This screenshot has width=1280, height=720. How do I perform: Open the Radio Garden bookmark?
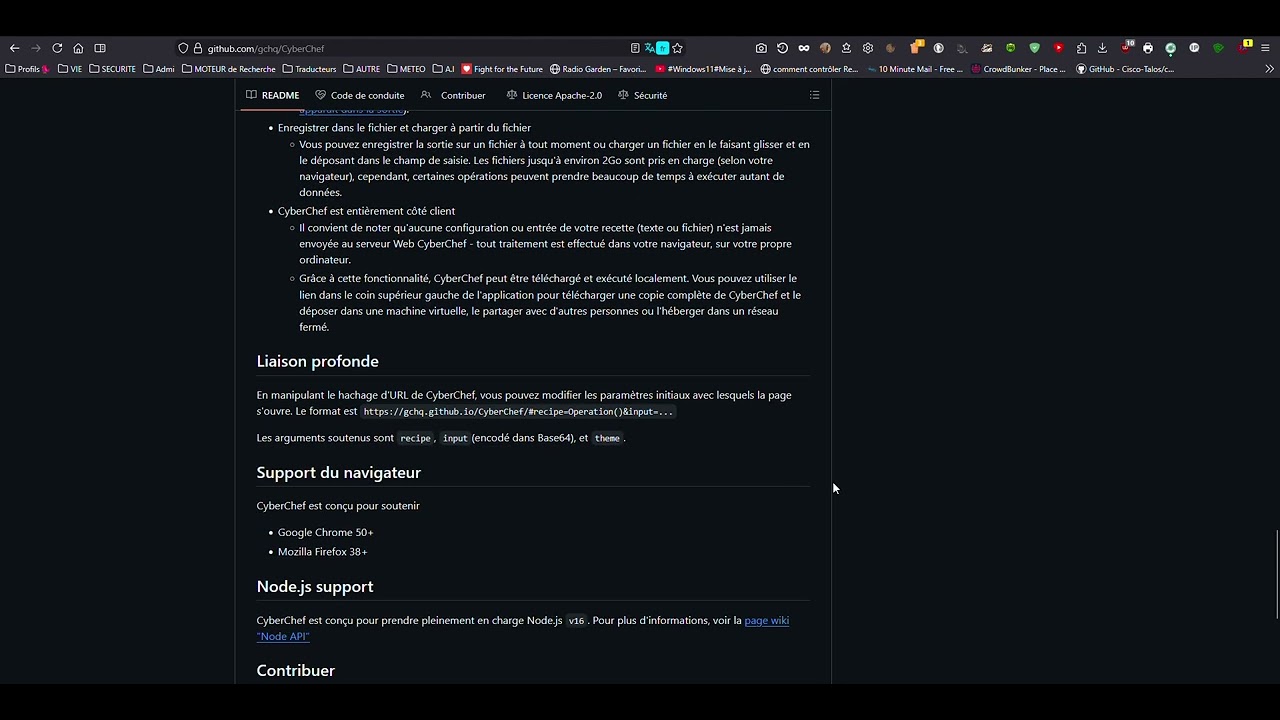coord(598,69)
